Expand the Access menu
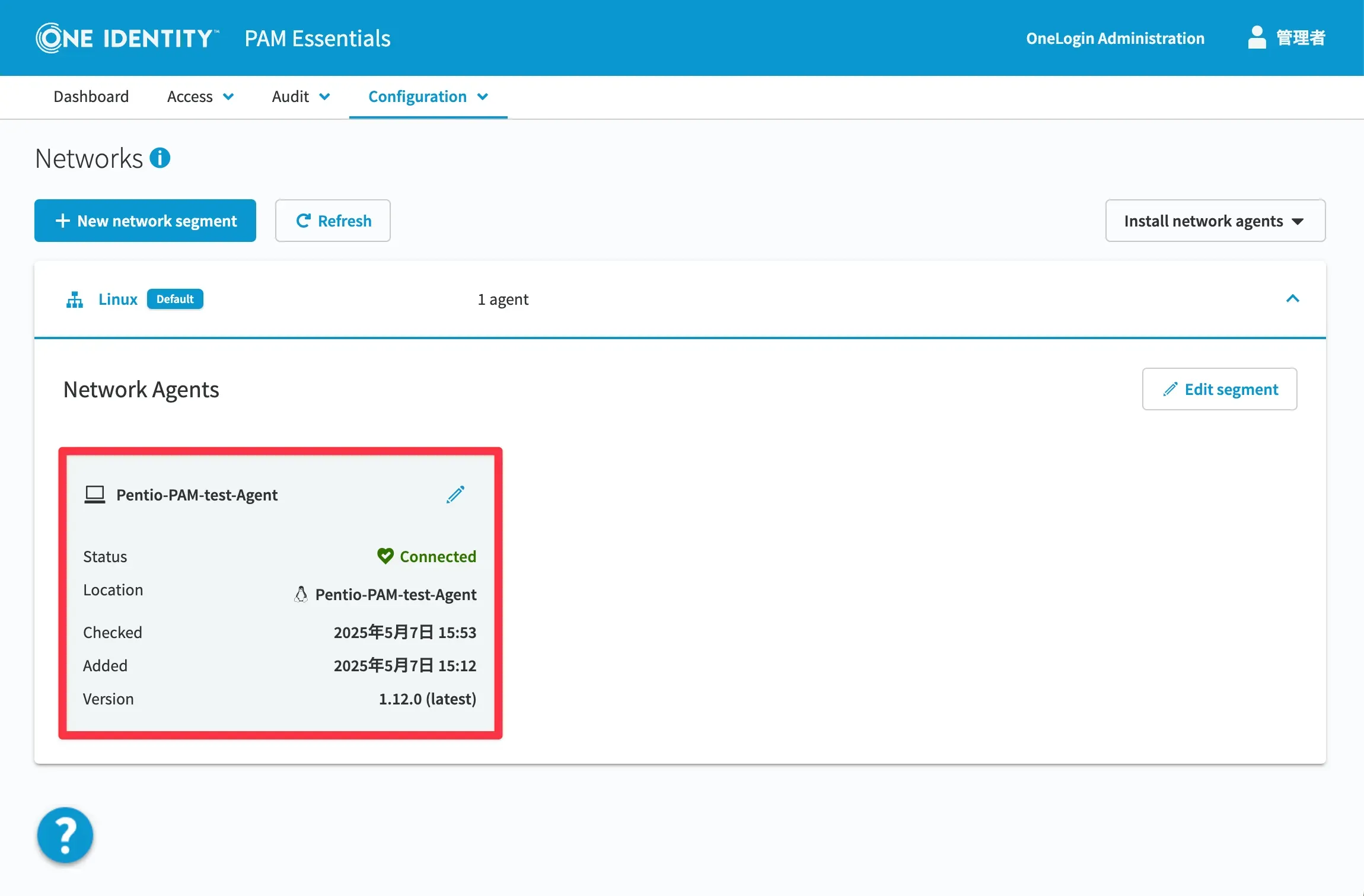 click(x=200, y=97)
